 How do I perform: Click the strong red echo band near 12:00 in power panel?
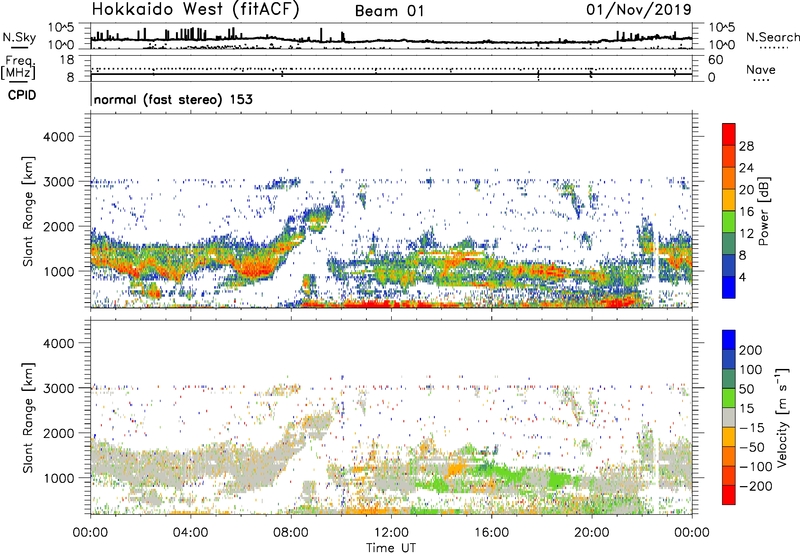391,304
